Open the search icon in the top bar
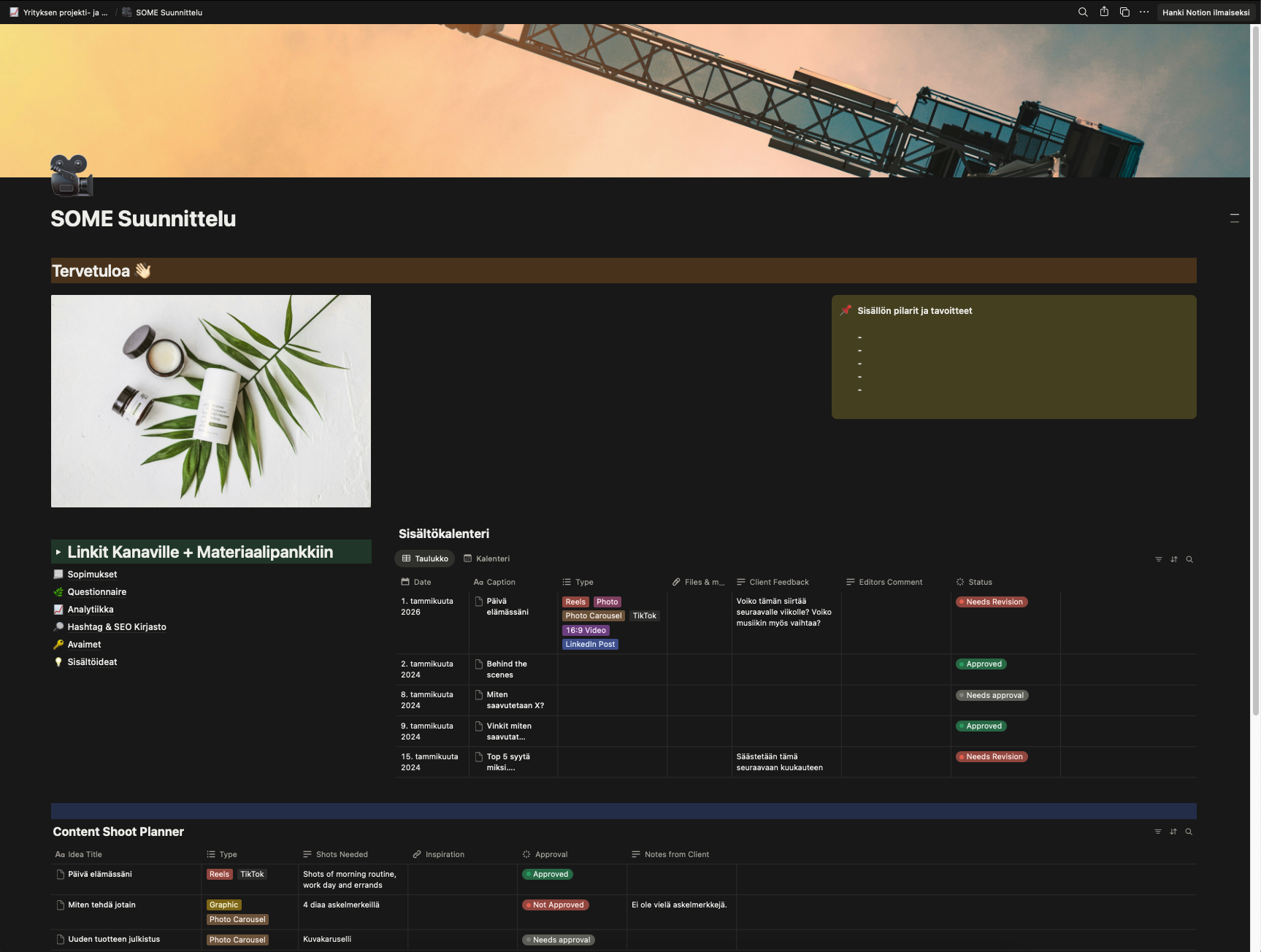Image resolution: width=1261 pixels, height=952 pixels. tap(1083, 12)
